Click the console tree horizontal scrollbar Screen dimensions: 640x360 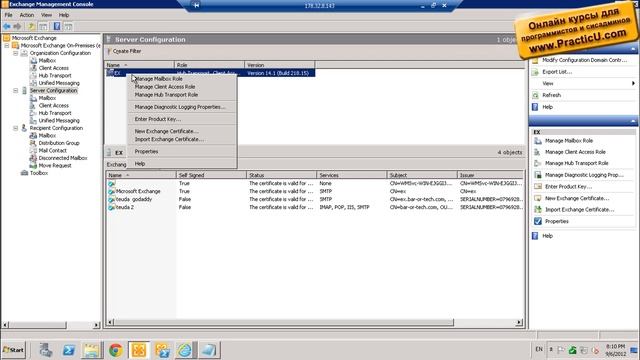[38, 325]
